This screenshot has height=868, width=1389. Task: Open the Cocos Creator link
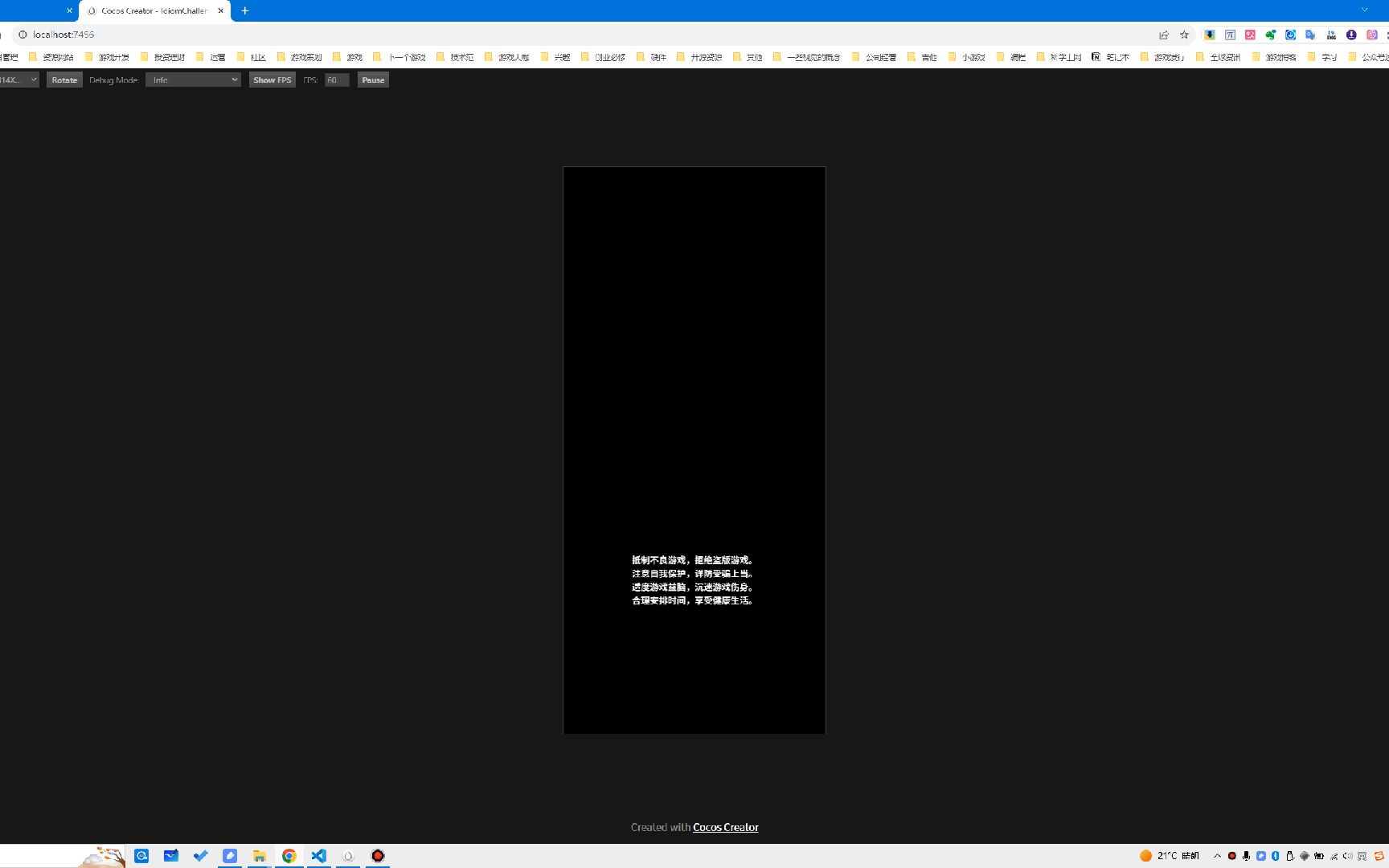(x=725, y=827)
